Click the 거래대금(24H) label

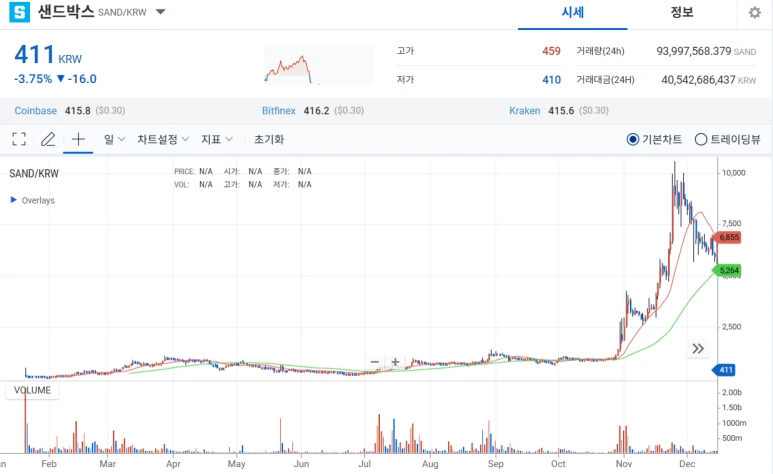(605, 79)
